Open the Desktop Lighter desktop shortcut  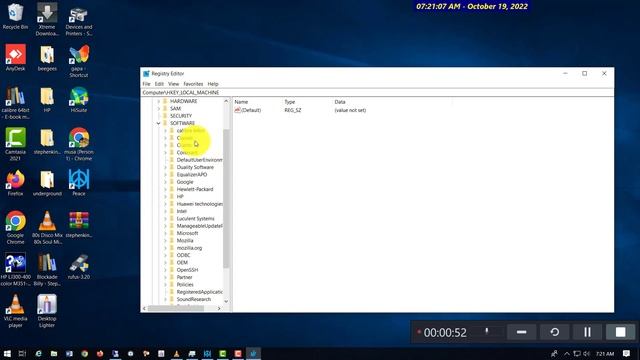(x=47, y=311)
